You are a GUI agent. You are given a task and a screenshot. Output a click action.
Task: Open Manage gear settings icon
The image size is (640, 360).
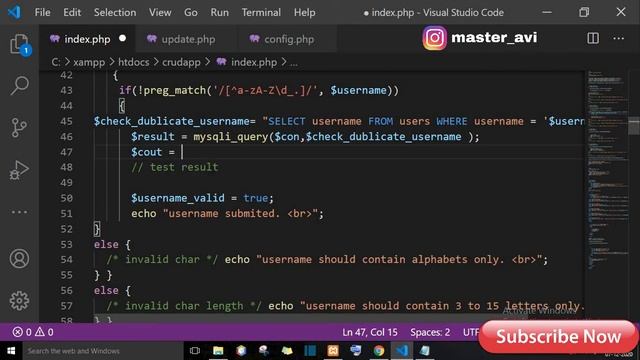pos(19,301)
